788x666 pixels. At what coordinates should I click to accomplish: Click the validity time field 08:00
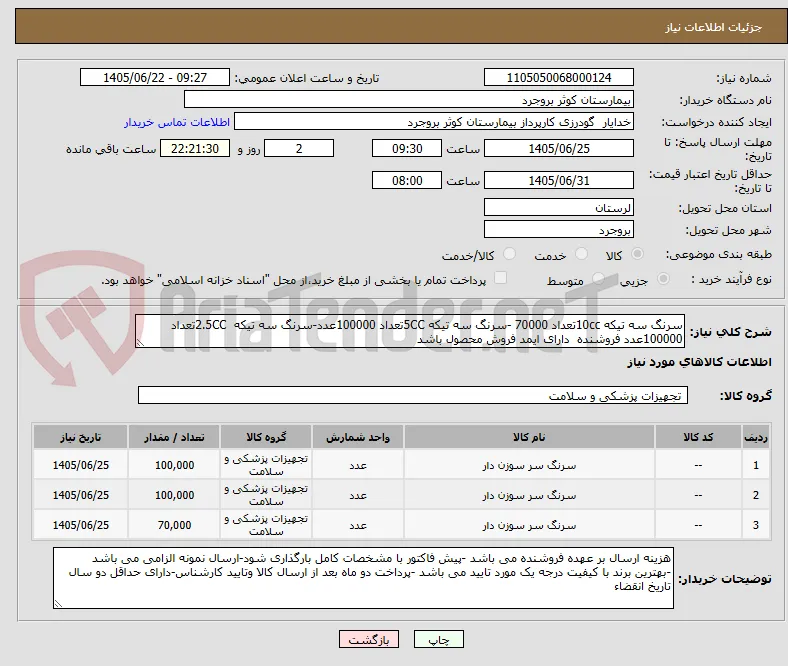pos(407,180)
